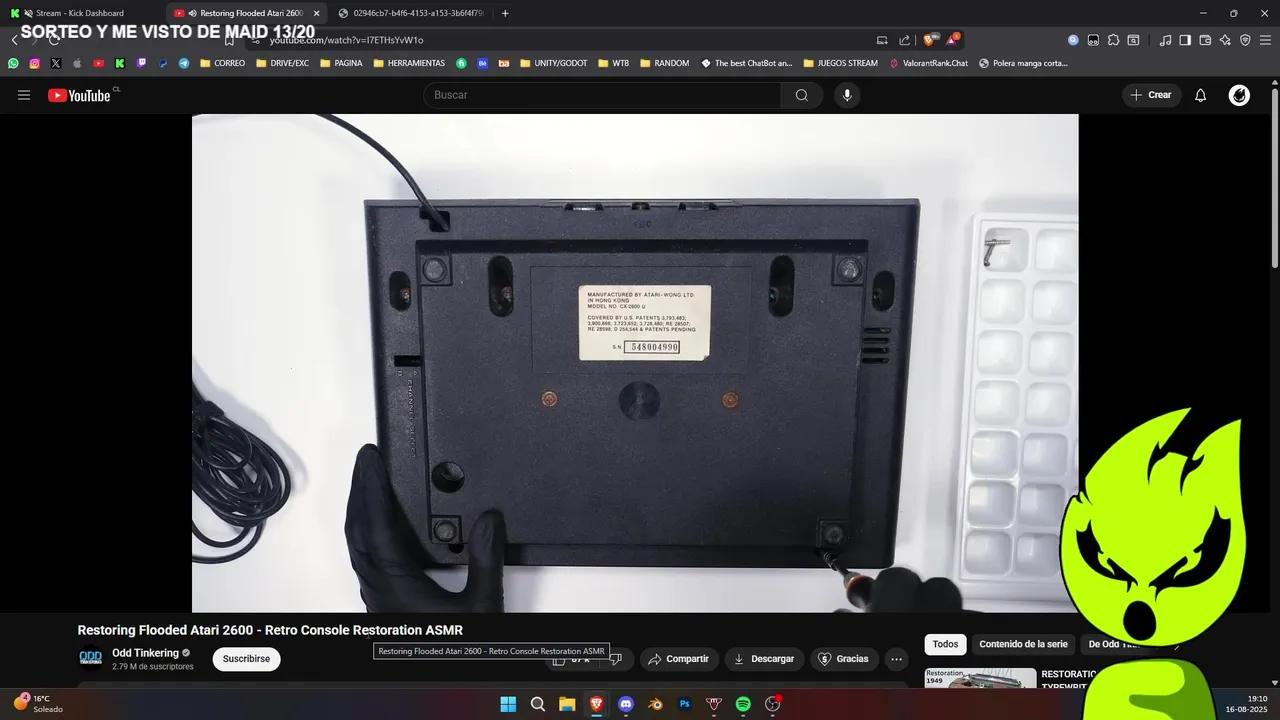
Task: Switch to the Stream - Kick Dashboard tab
Action: tap(82, 13)
